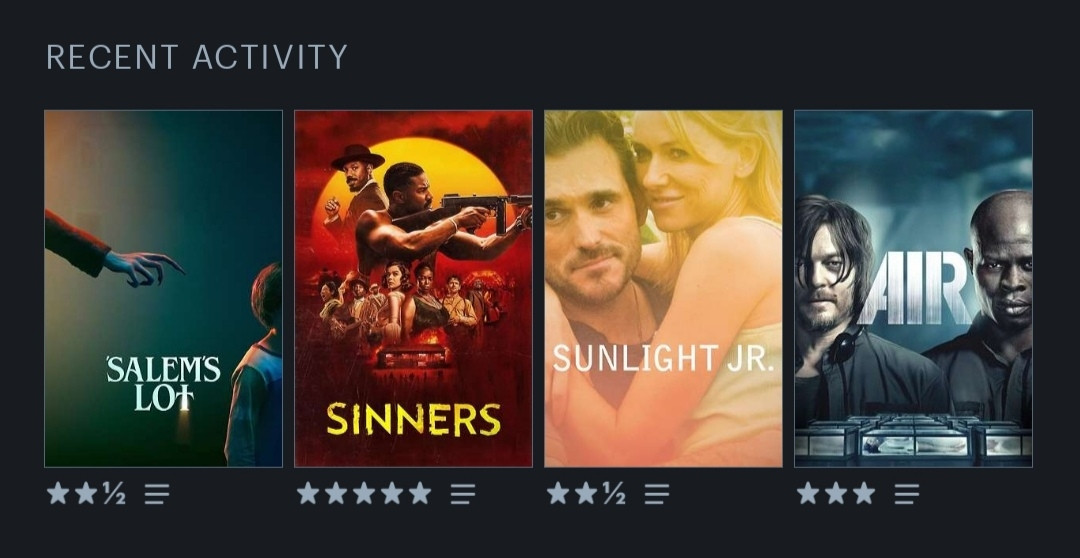Image resolution: width=1080 pixels, height=558 pixels.
Task: Click the half-star symbol under Sunlight Jr.
Action: coord(614,493)
